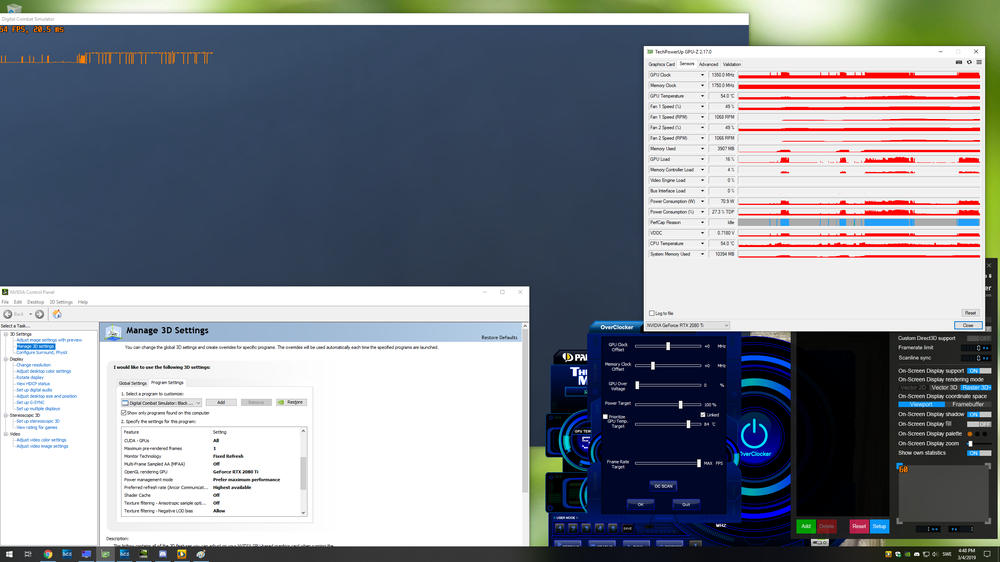The height and width of the screenshot is (562, 1000).
Task: Toggle Prioritize GPU Temp Target checkbox
Action: tap(605, 417)
